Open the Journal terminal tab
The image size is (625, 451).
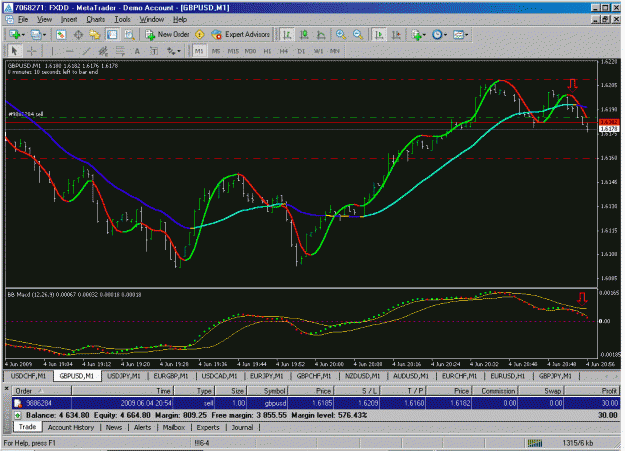click(242, 427)
